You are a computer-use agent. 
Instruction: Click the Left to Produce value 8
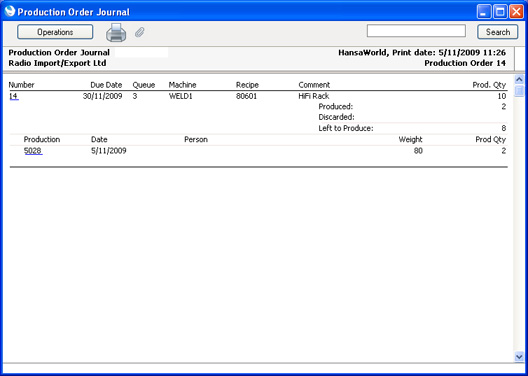tap(504, 128)
